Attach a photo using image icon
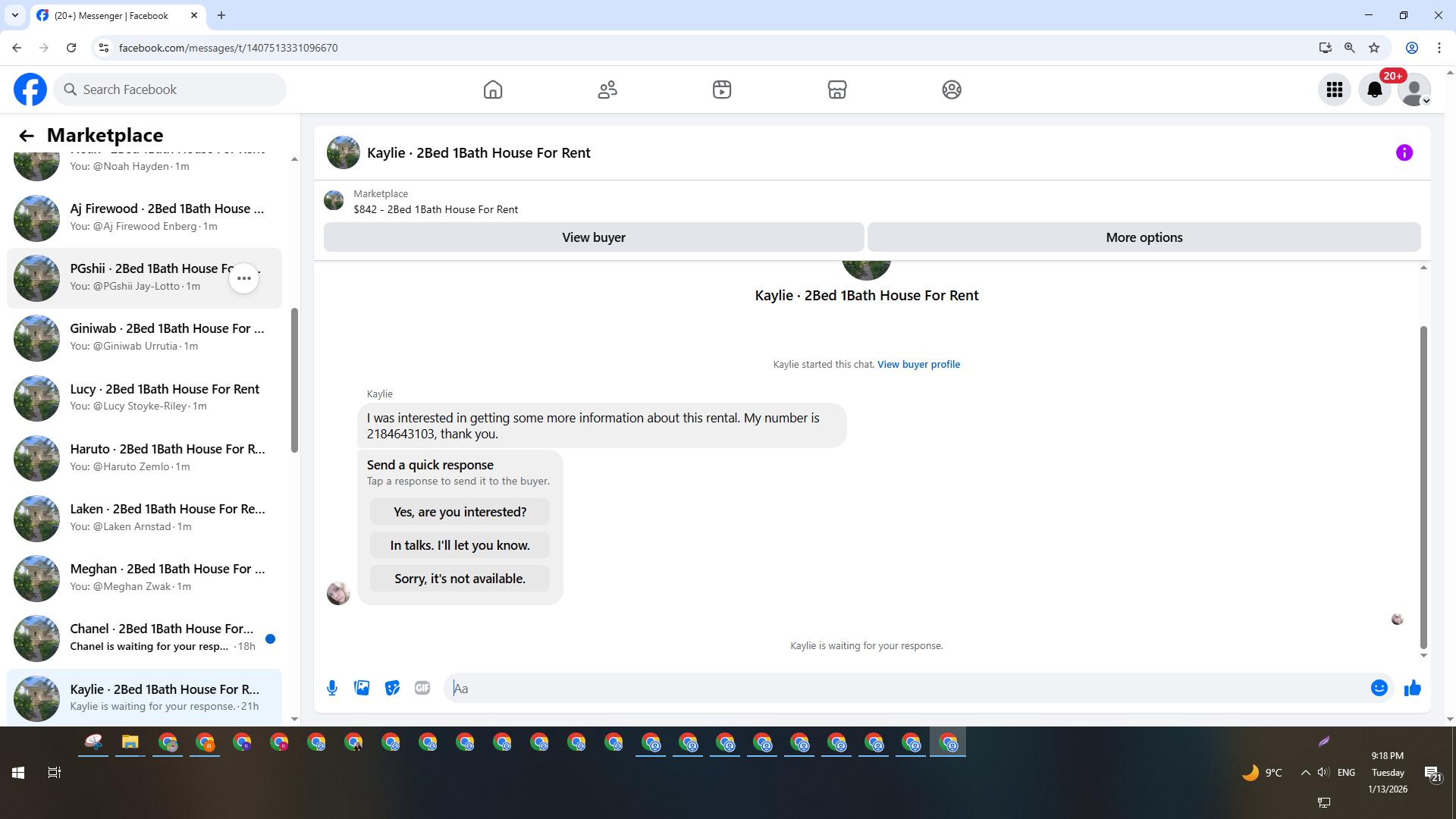 tap(362, 688)
